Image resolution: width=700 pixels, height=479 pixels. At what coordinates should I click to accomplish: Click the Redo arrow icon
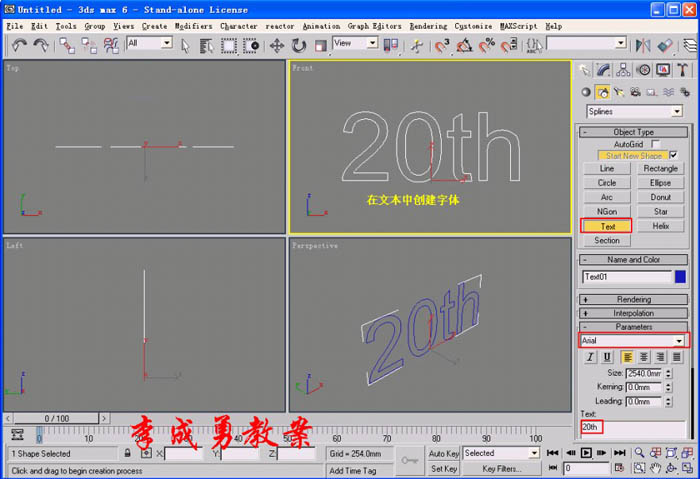click(x=41, y=45)
